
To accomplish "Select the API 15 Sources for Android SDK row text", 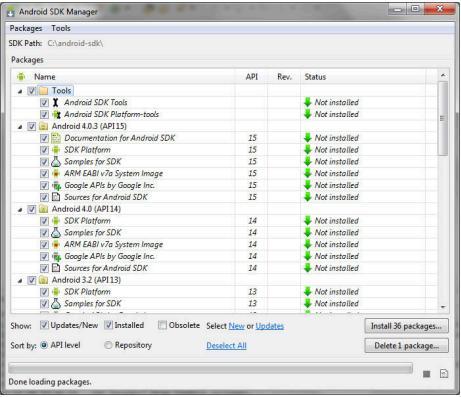I will (106, 197).
